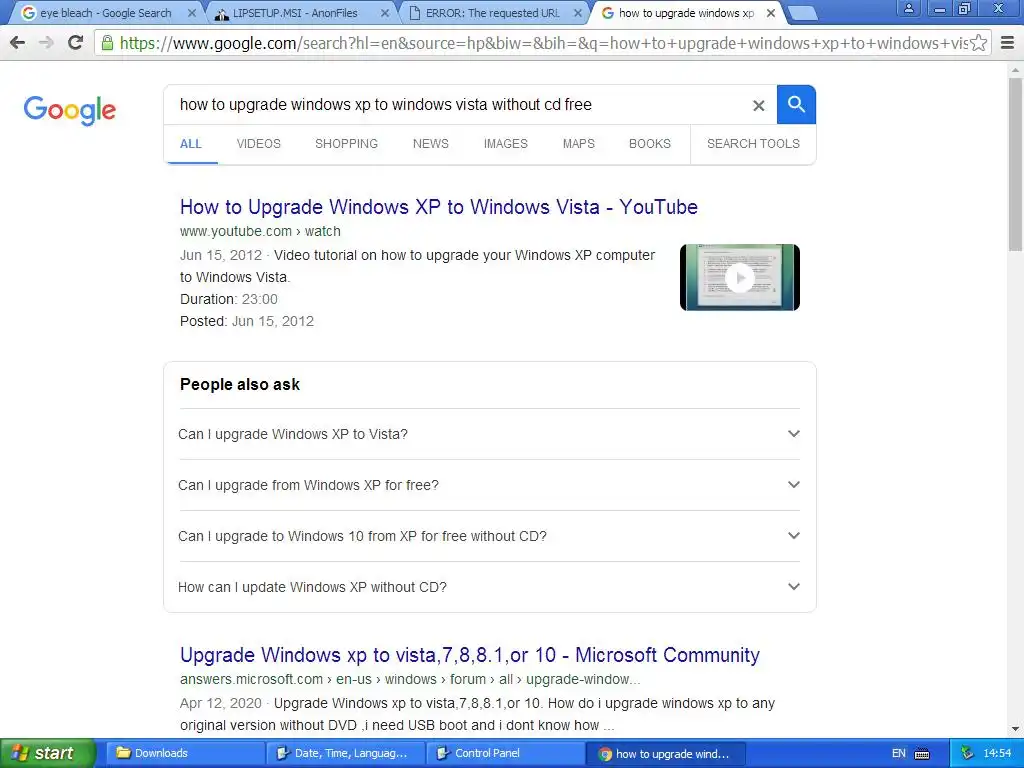Expand 'How can I update Windows XP without CD?'
Image resolution: width=1024 pixels, height=768 pixels.
488,587
